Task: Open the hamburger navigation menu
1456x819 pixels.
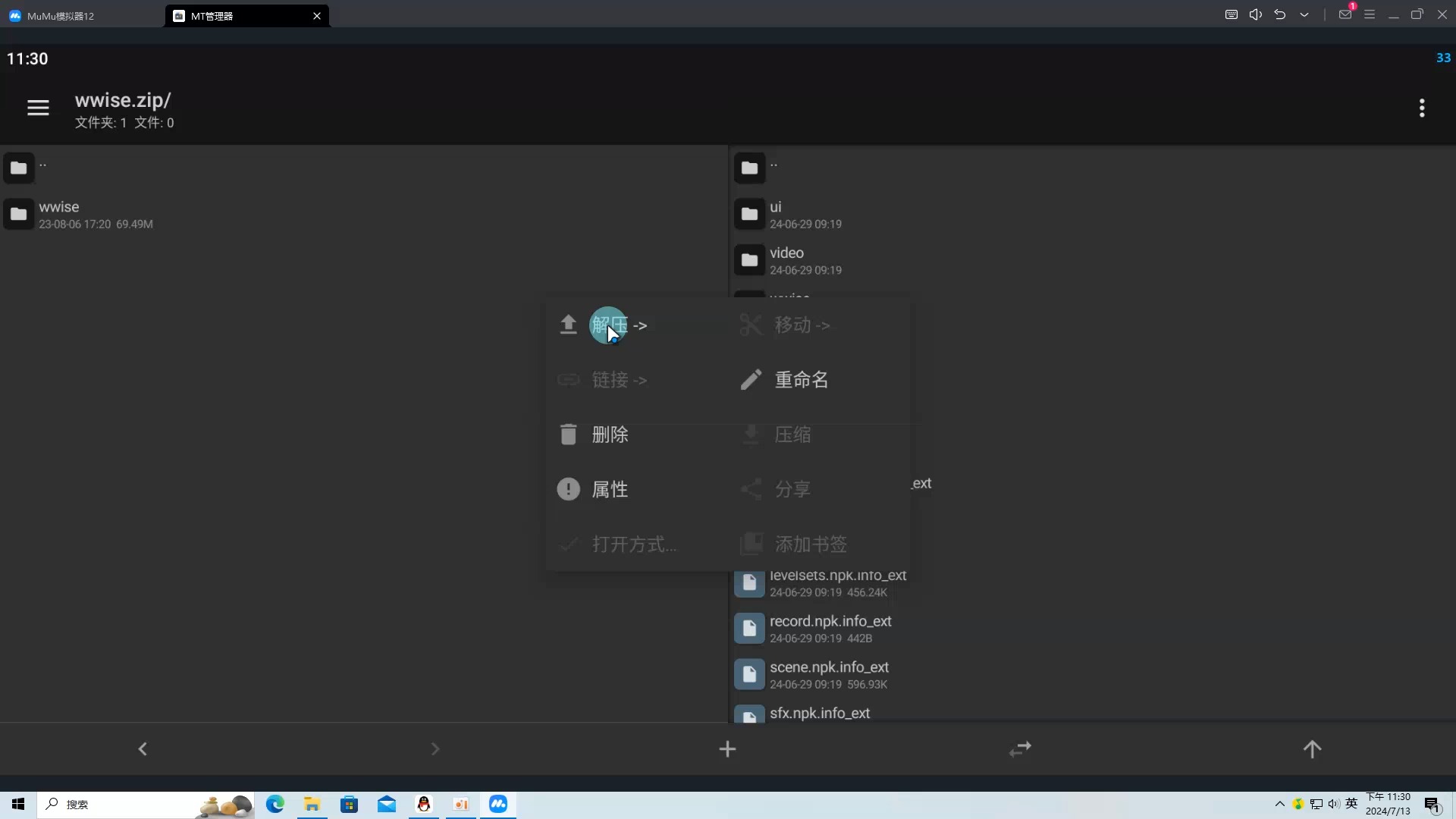Action: click(x=38, y=108)
